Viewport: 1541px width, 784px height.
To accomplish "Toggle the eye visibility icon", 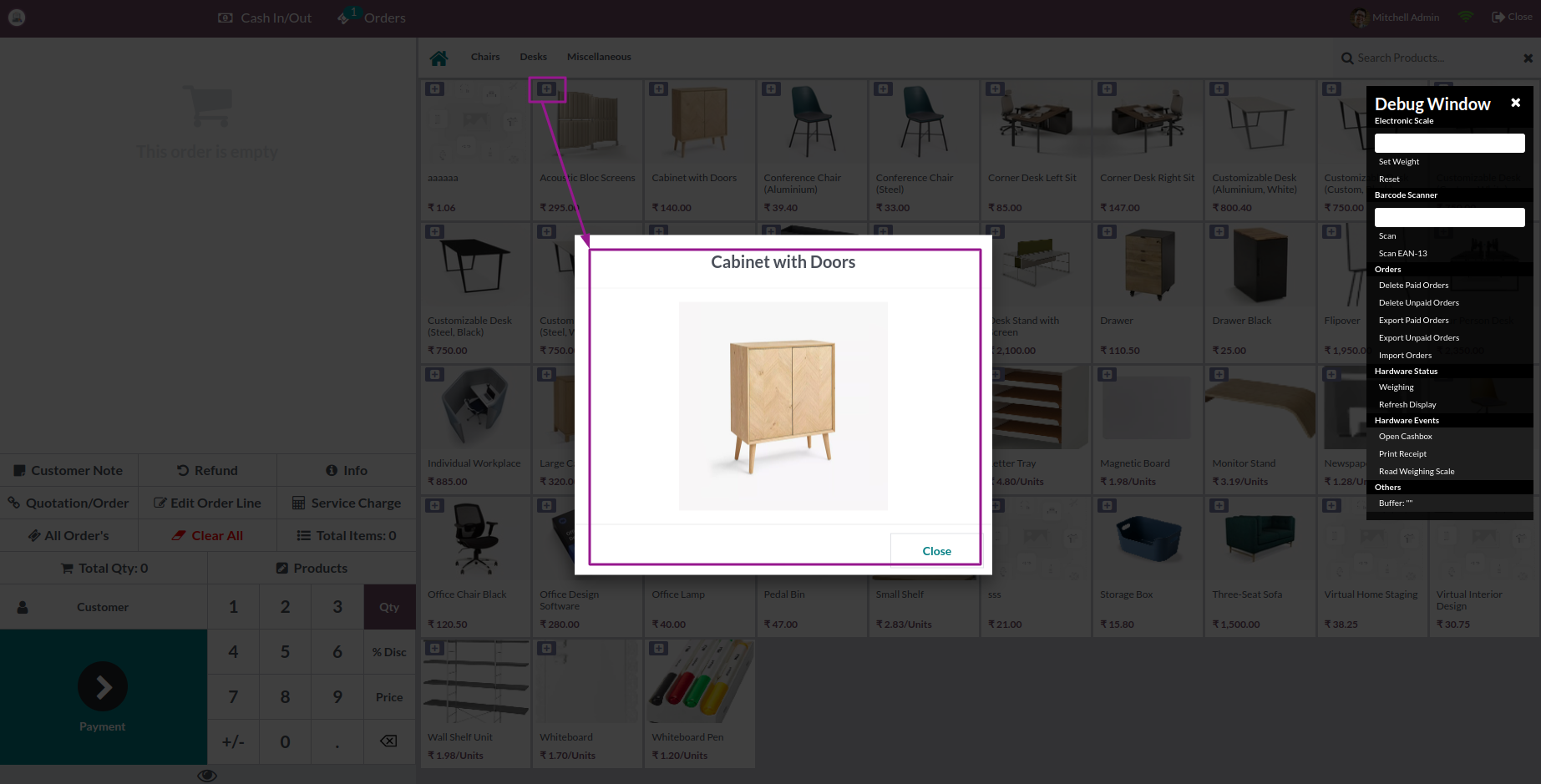I will click(206, 775).
